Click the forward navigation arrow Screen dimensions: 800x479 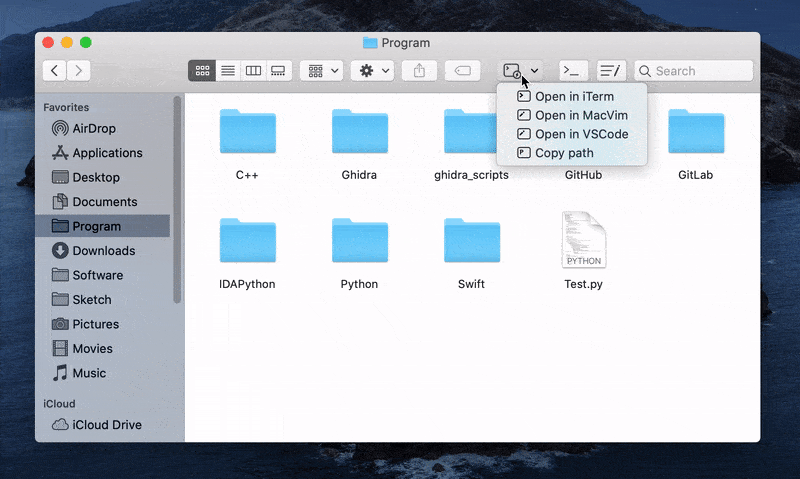(78, 71)
